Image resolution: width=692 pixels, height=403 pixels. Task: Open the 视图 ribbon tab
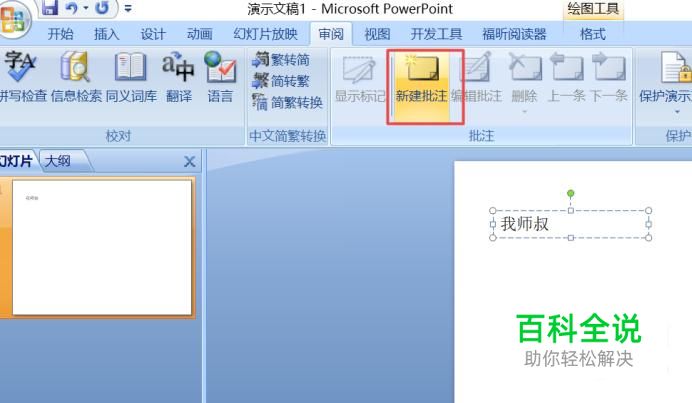tap(377, 34)
